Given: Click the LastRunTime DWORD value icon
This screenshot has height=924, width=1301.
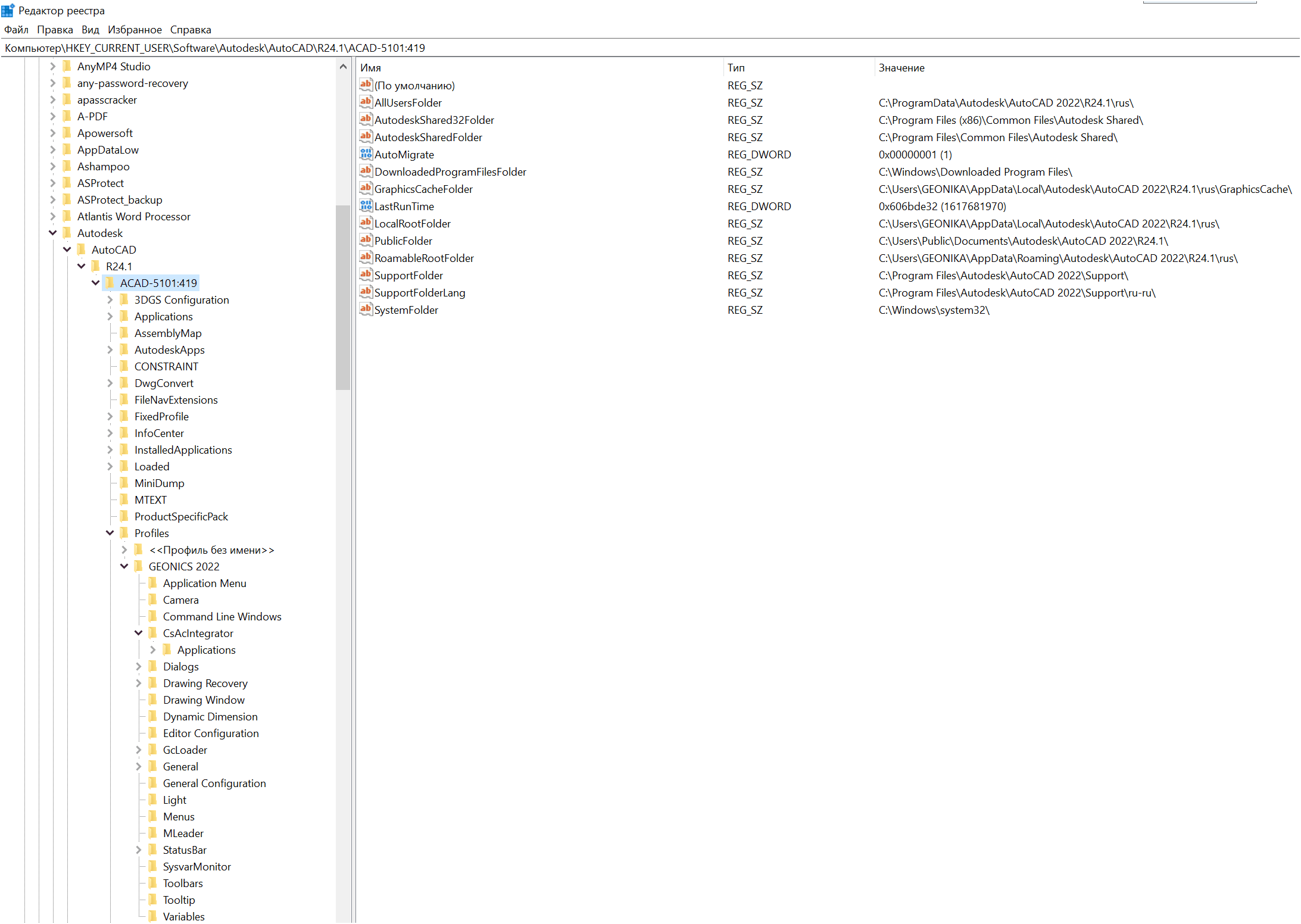Looking at the screenshot, I should click(x=366, y=206).
